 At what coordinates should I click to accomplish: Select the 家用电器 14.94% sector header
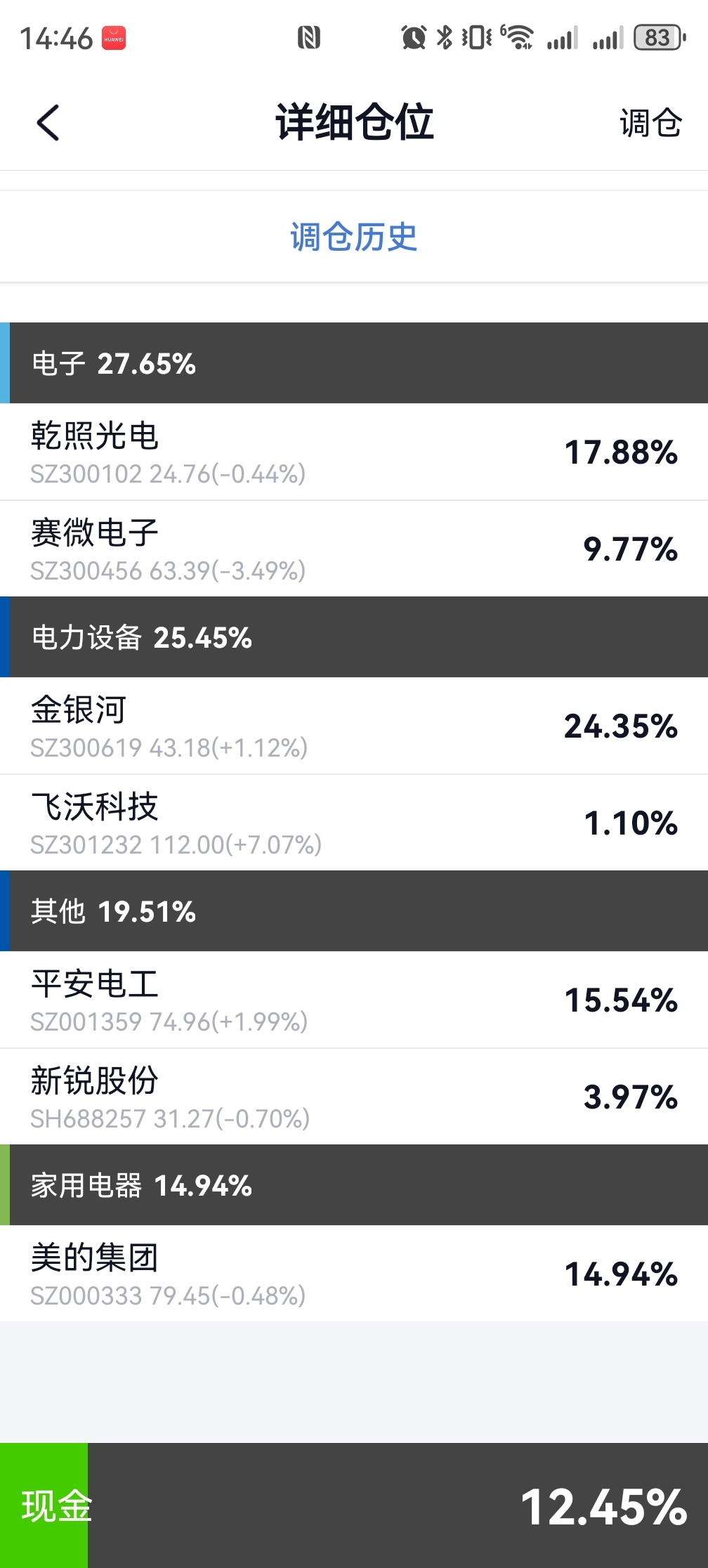(354, 1185)
